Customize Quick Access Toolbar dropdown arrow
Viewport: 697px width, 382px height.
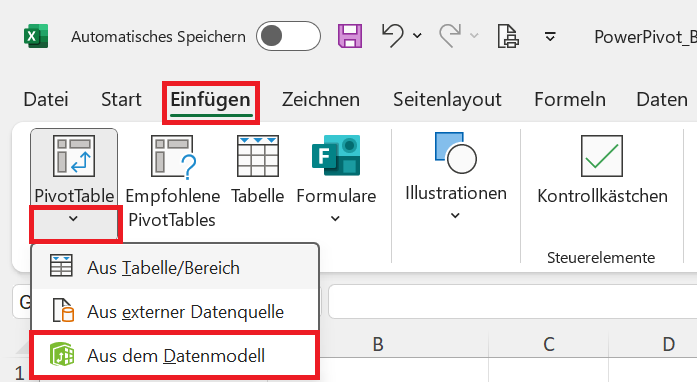click(x=550, y=36)
